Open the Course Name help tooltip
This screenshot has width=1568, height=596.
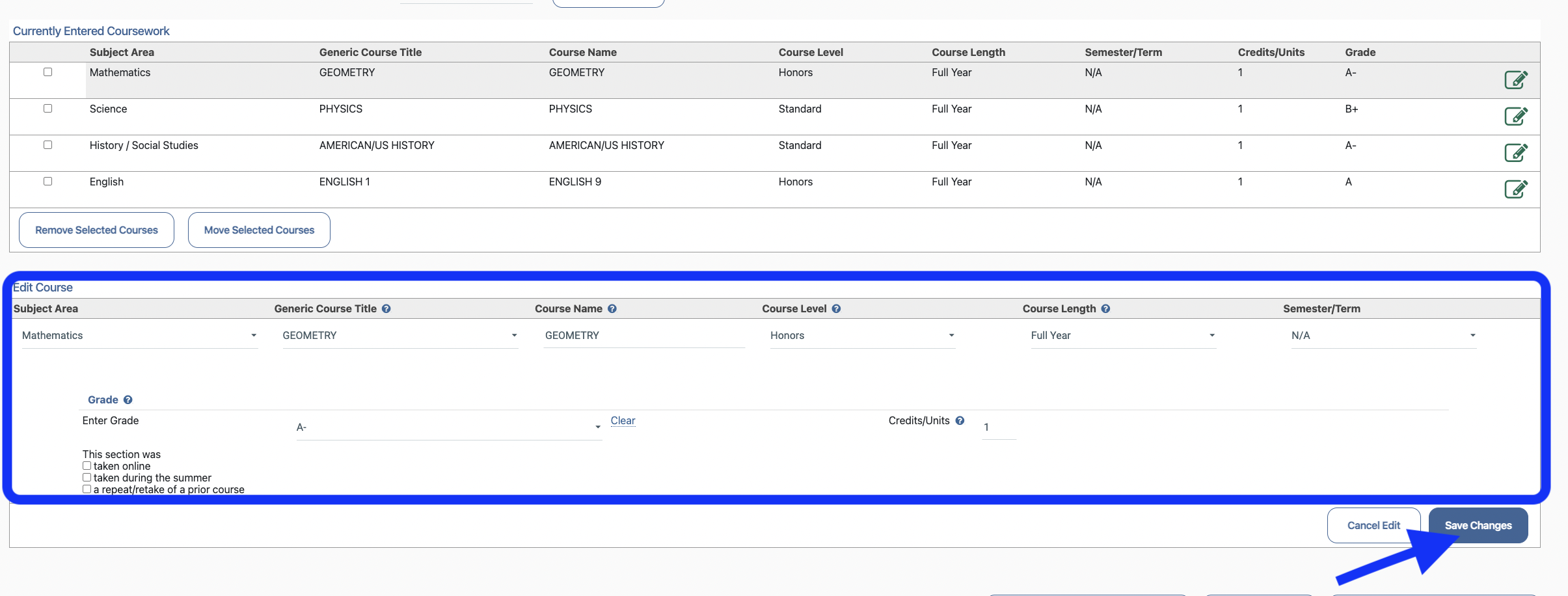pos(612,308)
